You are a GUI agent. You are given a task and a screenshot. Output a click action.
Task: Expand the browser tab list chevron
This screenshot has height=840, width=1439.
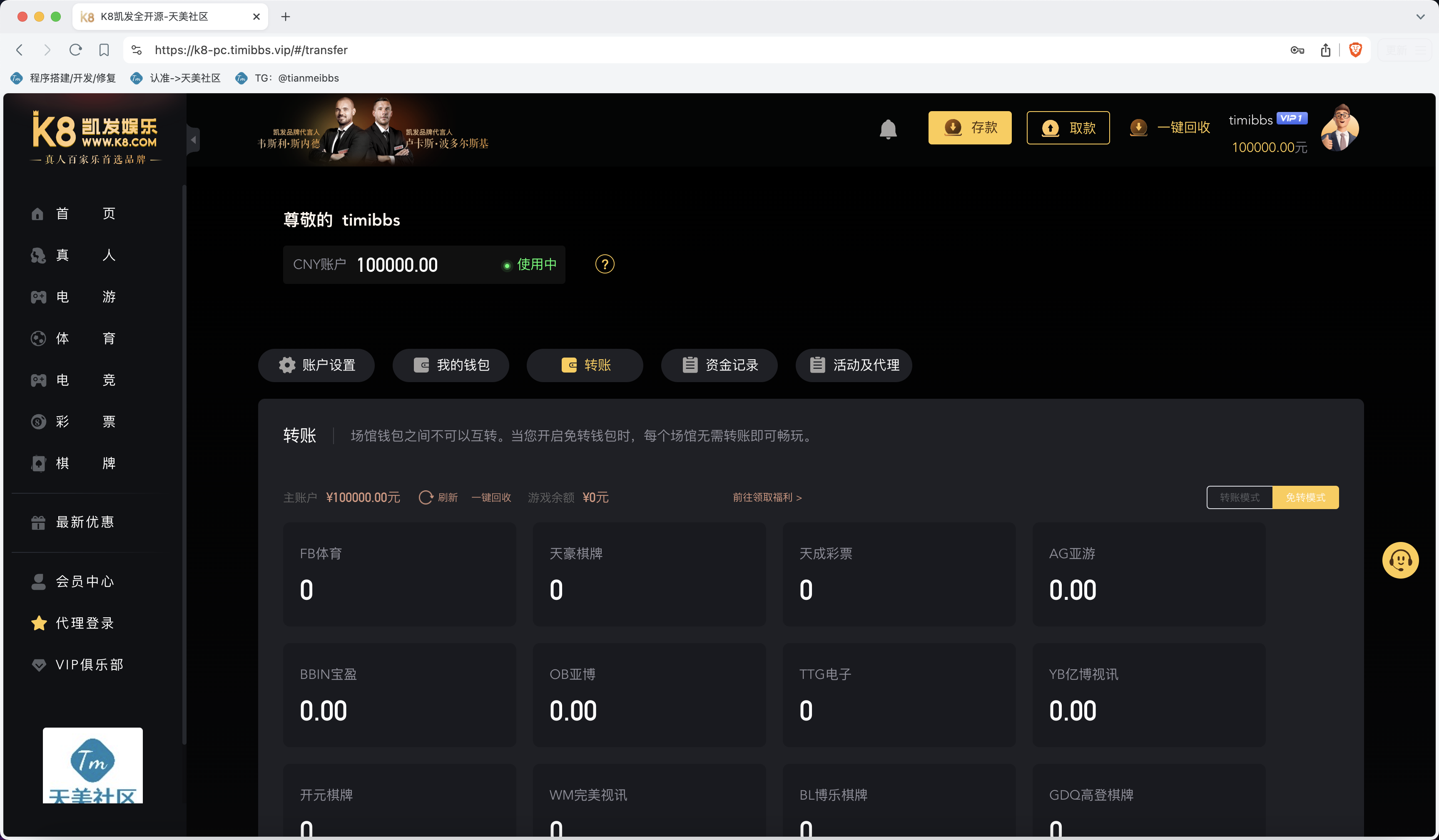point(1420,17)
